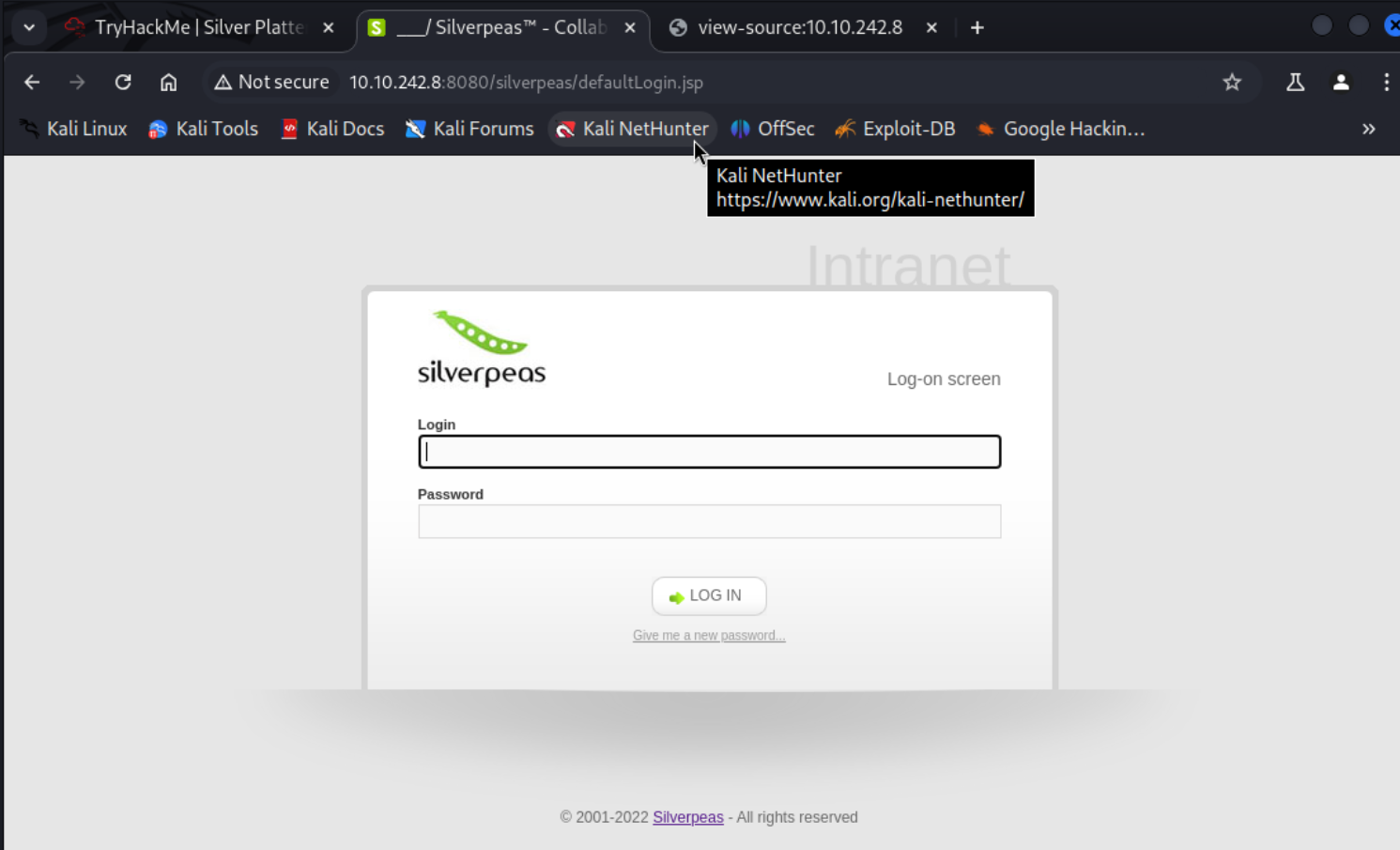Open the browser home page
Image resolution: width=1400 pixels, height=850 pixels.
point(168,83)
